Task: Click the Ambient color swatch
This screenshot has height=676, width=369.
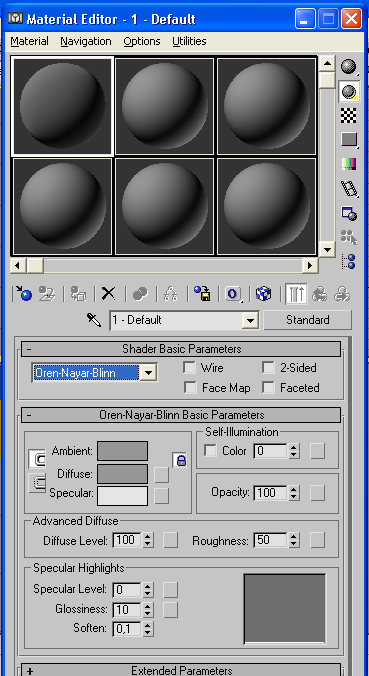Action: pyautogui.click(x=122, y=451)
